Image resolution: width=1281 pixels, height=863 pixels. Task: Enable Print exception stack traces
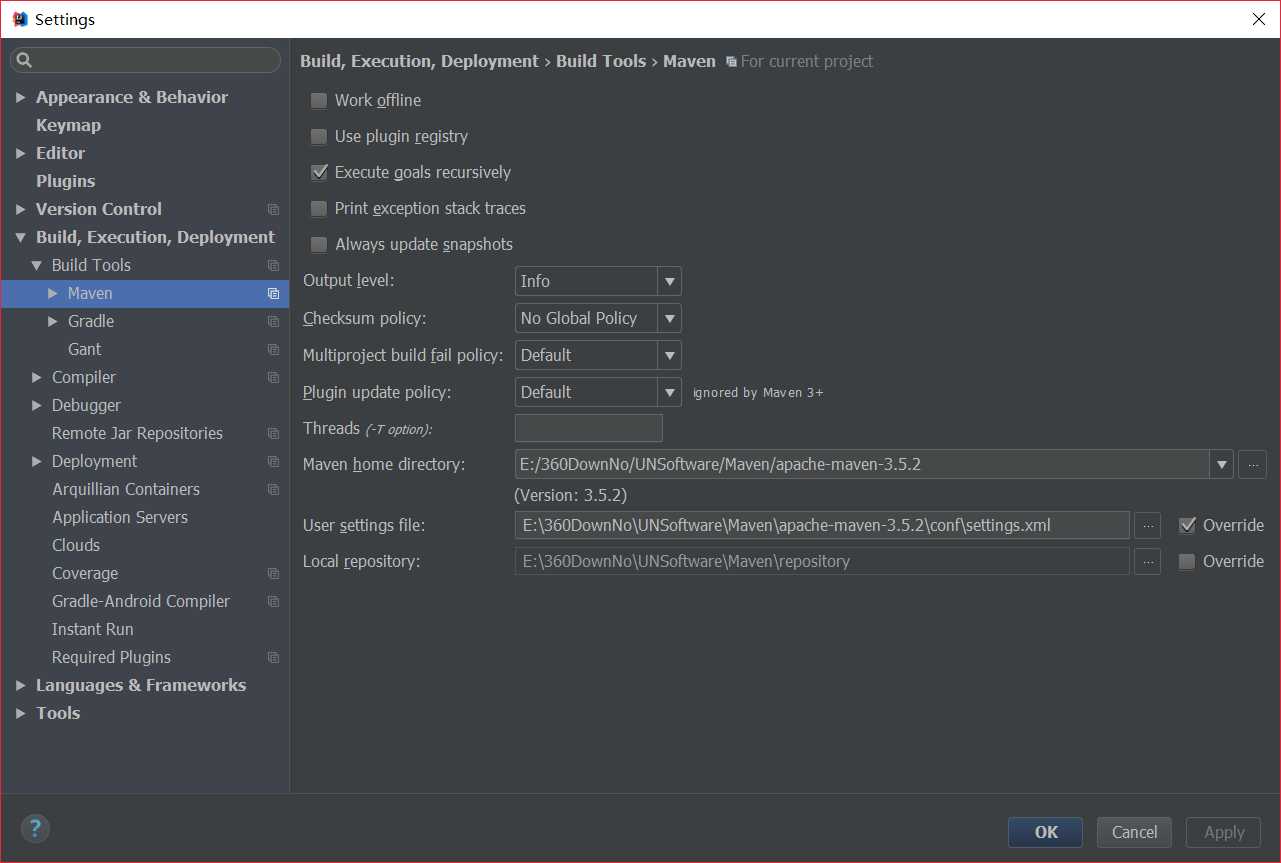pyautogui.click(x=319, y=208)
